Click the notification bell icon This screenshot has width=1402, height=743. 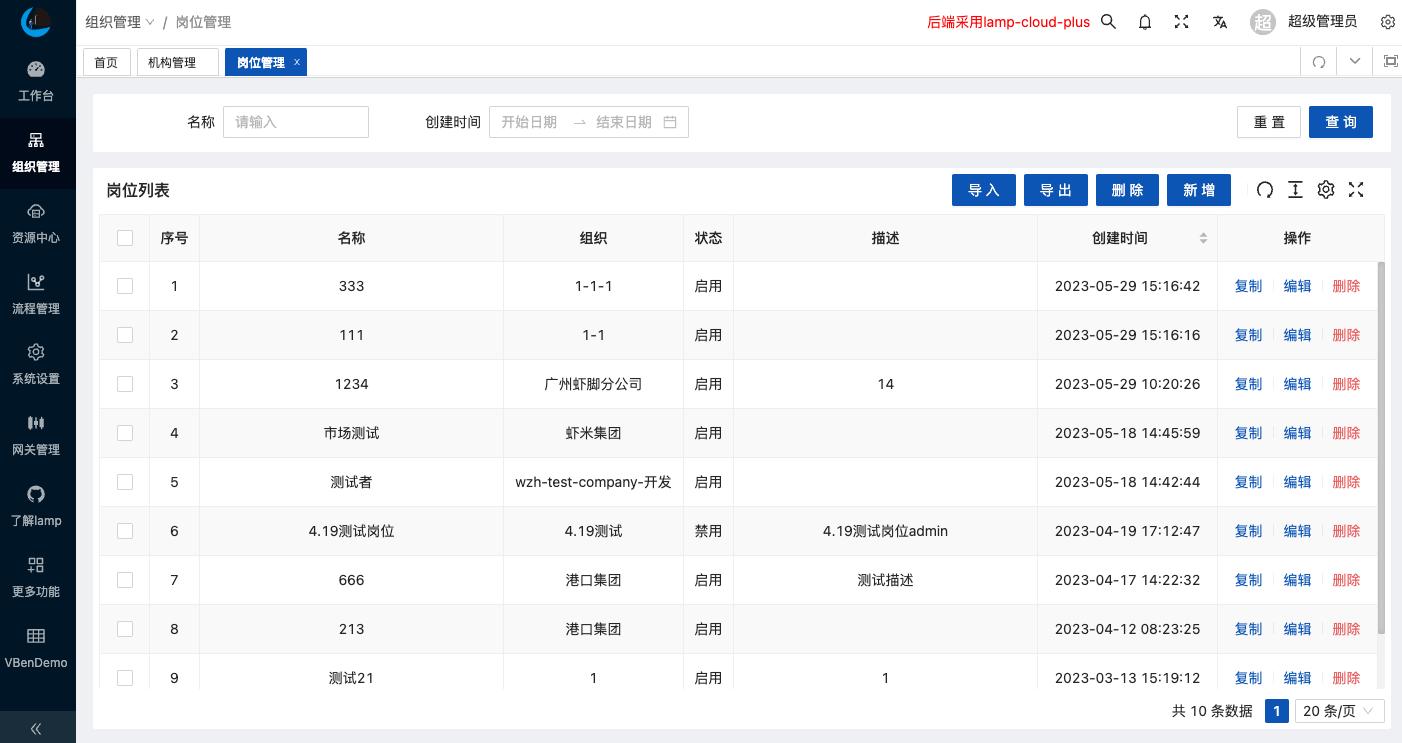(1144, 21)
